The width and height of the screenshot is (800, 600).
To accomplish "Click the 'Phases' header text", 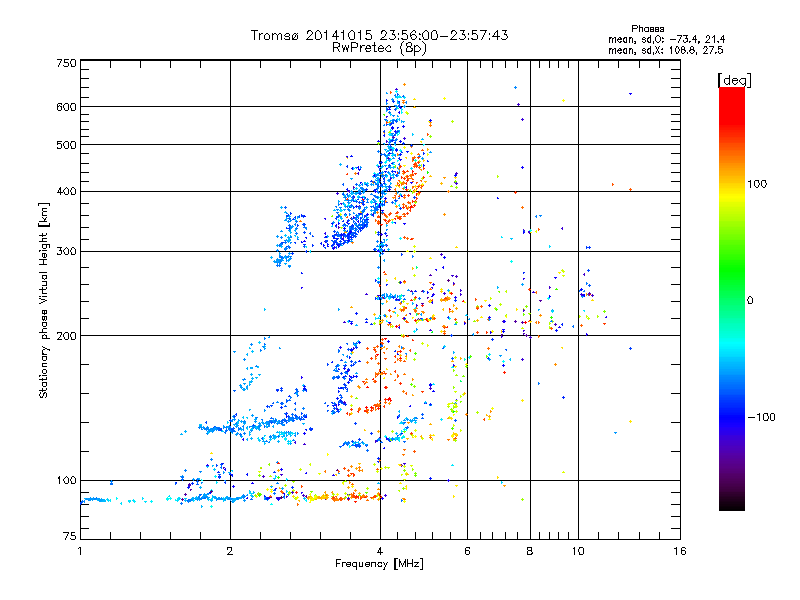I will (x=647, y=29).
